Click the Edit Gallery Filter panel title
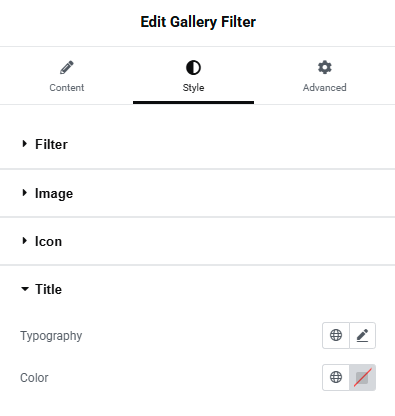 pos(198,22)
